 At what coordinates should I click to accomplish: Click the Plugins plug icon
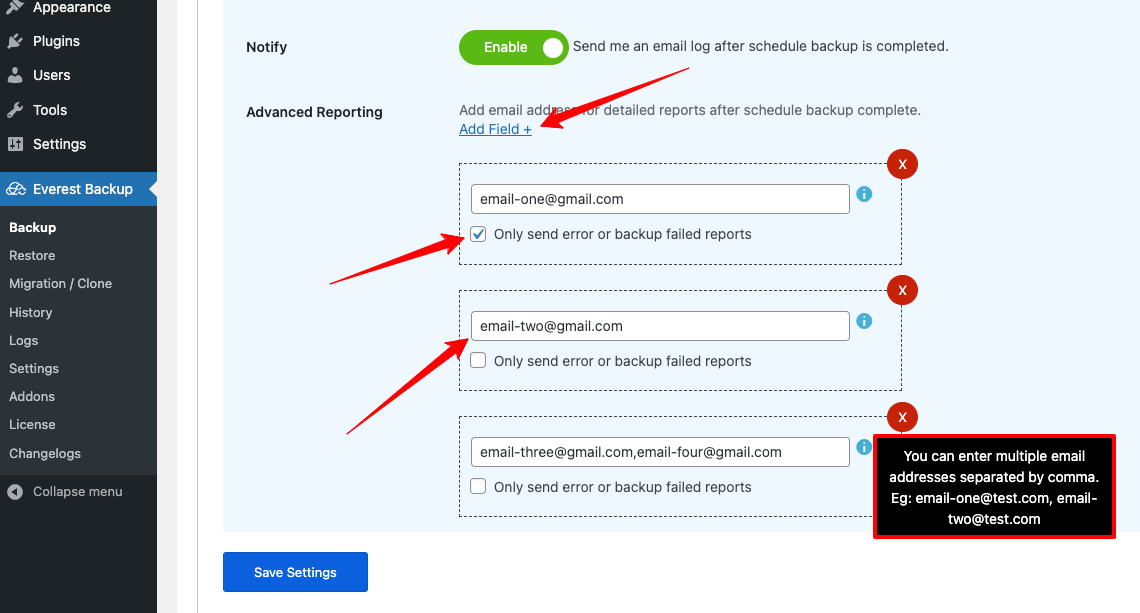coord(15,41)
